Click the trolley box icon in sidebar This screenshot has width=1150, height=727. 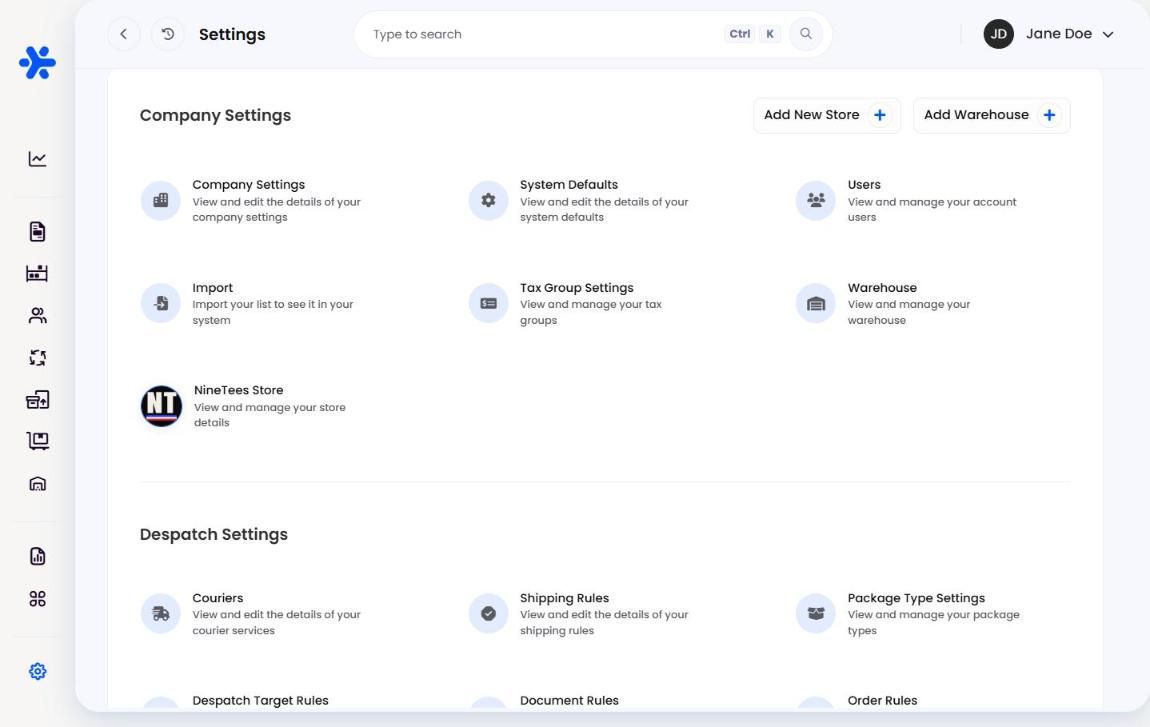click(x=37, y=441)
